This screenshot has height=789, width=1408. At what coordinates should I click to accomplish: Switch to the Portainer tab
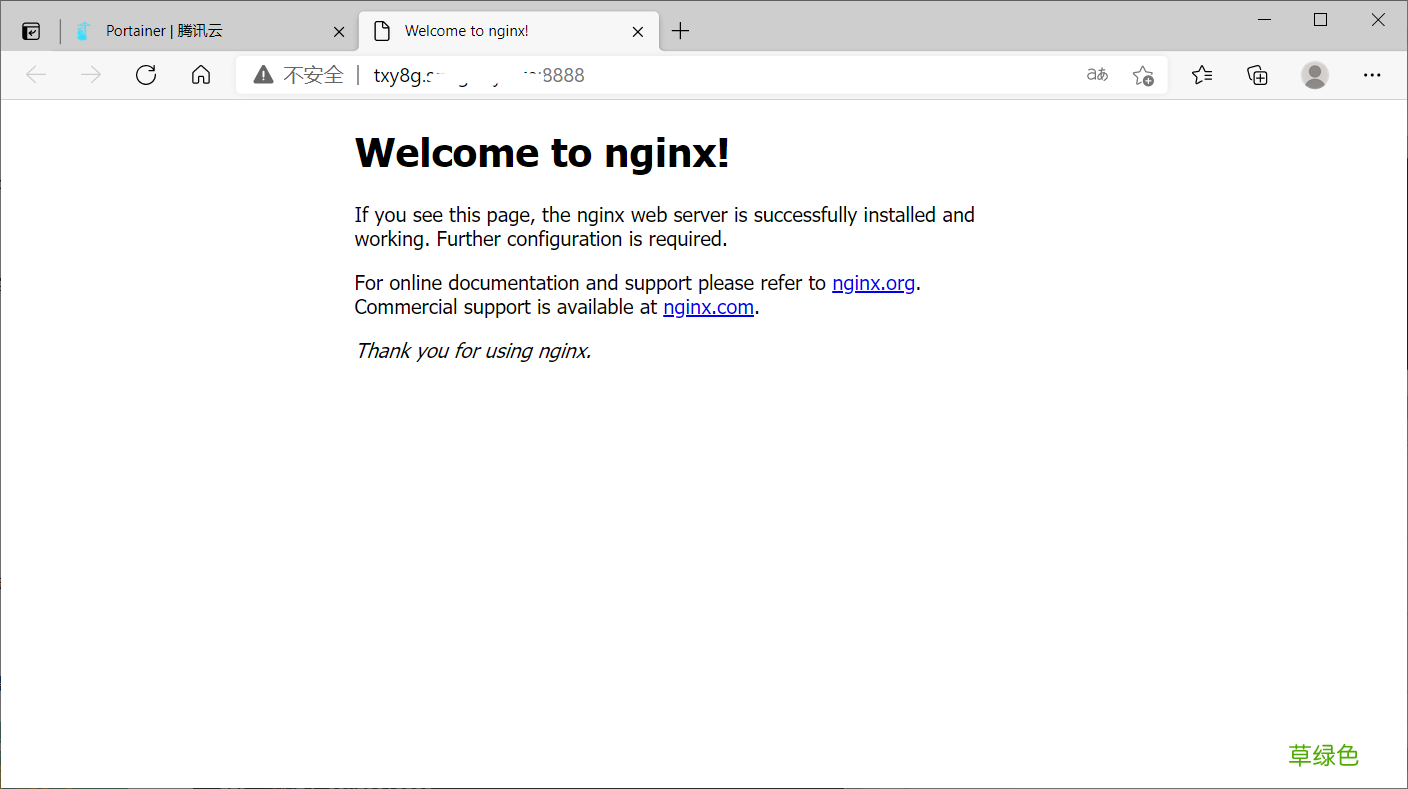point(200,31)
